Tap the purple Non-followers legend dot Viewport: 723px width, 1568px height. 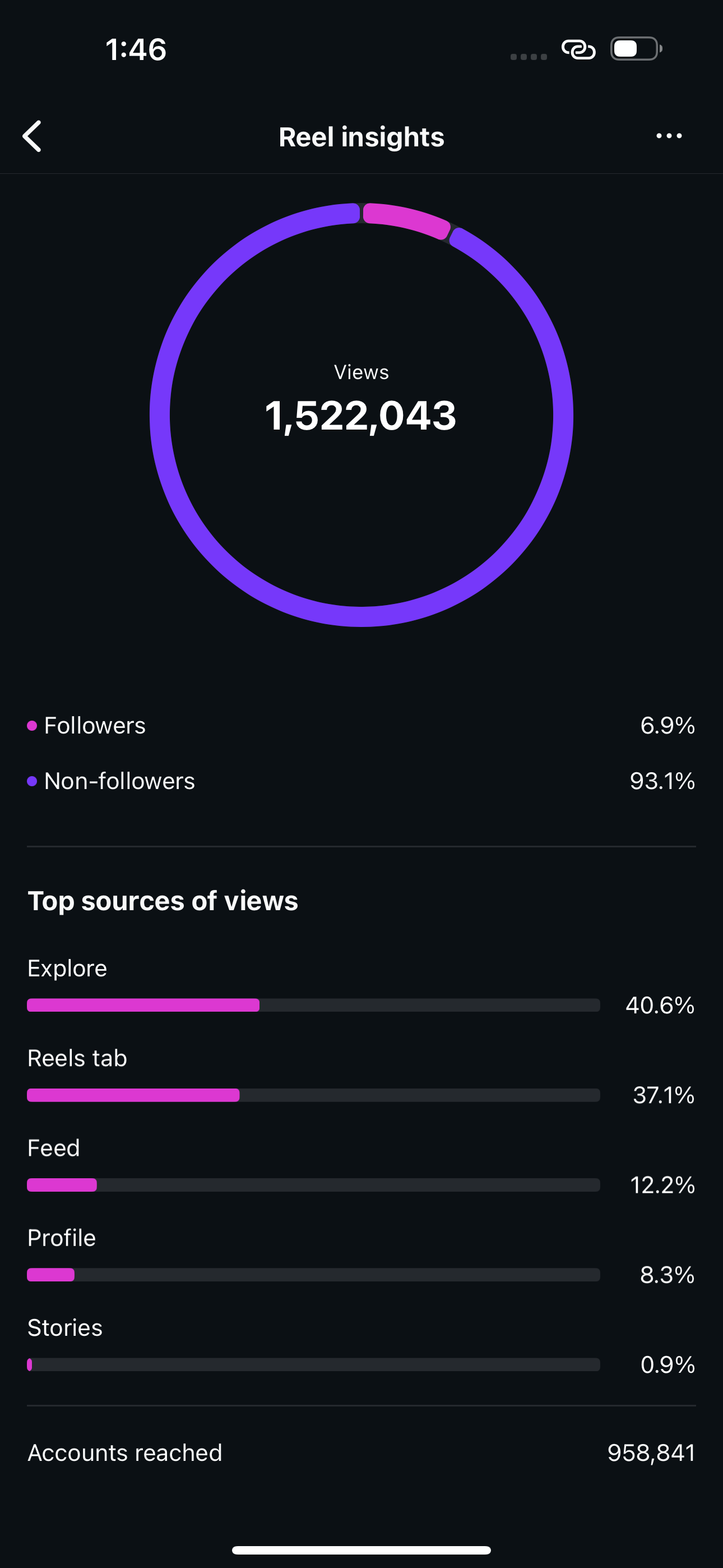pyautogui.click(x=33, y=781)
